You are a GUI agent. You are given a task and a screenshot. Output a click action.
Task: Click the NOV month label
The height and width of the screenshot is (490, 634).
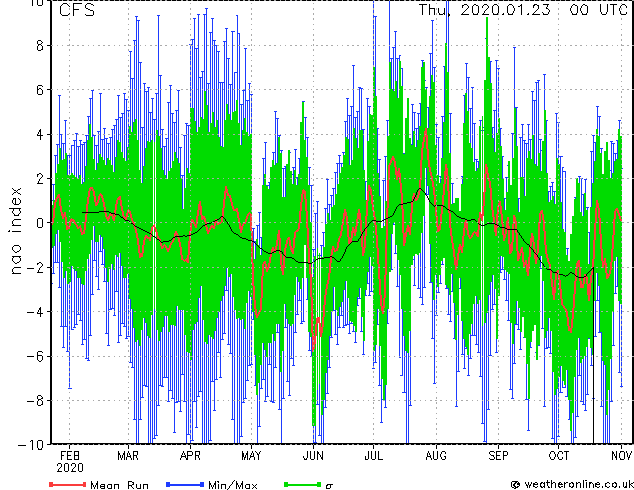click(x=621, y=456)
